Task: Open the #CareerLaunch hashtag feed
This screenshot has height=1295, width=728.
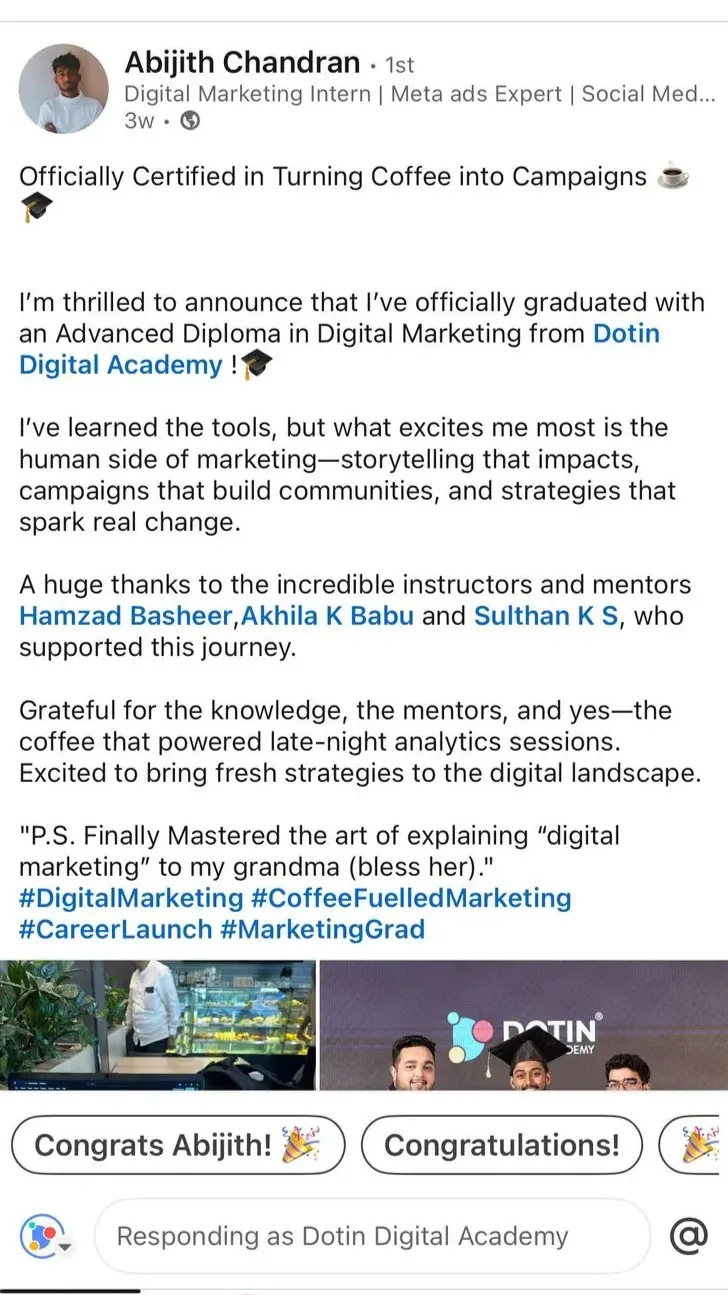Action: pos(116,929)
